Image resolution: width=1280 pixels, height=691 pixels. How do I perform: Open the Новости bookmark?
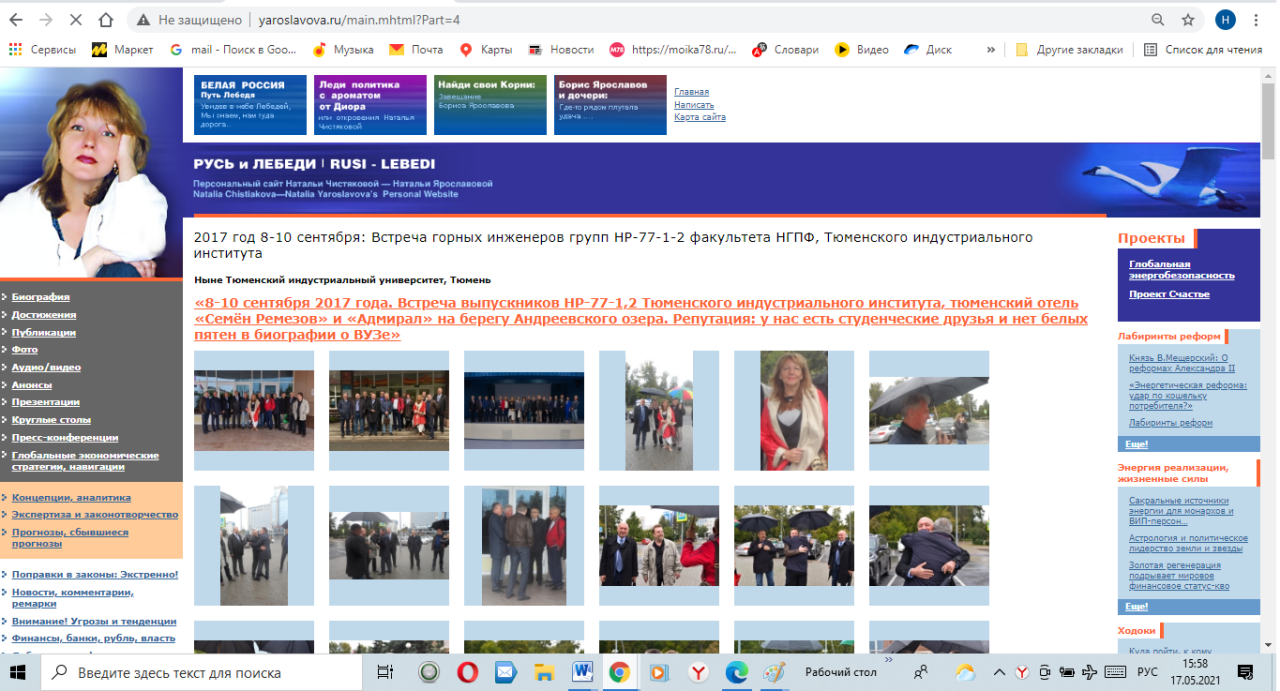tap(561, 49)
